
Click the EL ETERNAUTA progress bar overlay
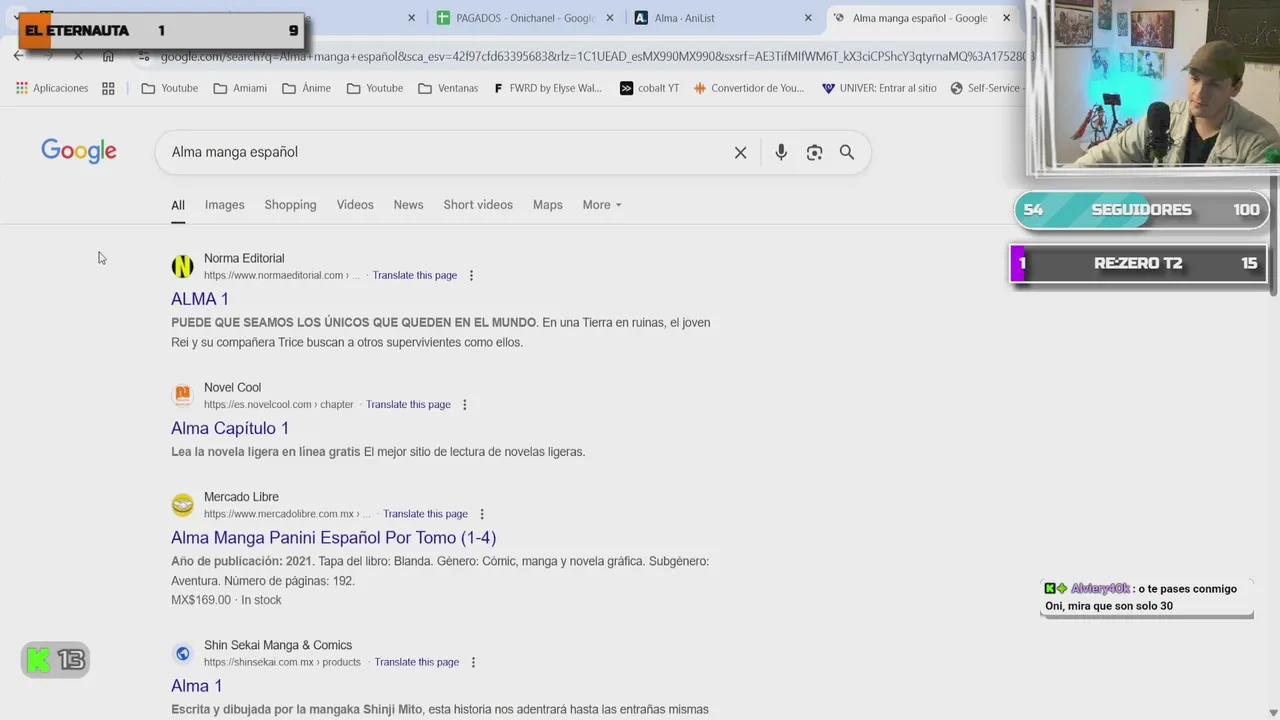(x=161, y=31)
